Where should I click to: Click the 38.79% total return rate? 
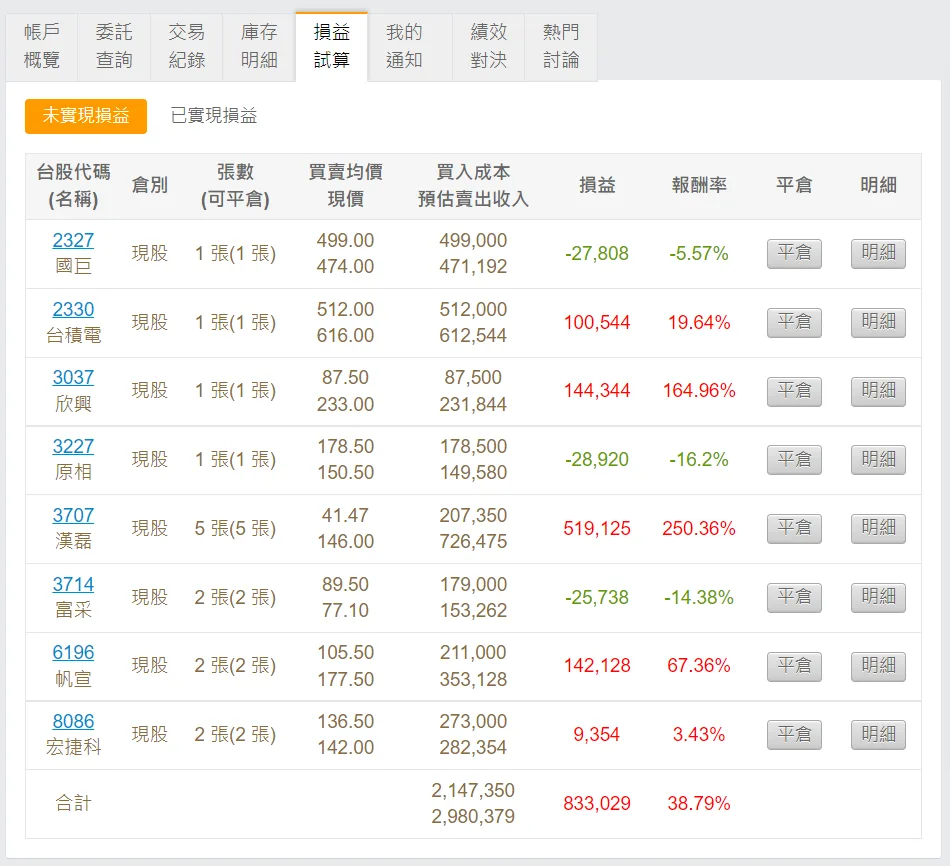(x=699, y=804)
